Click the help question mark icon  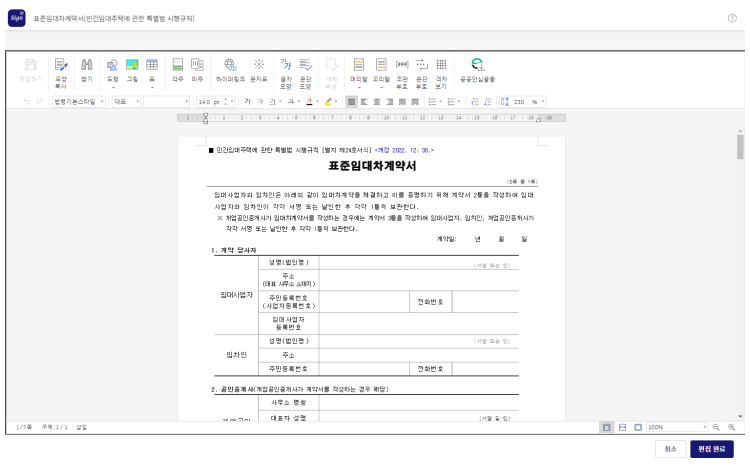[x=732, y=18]
